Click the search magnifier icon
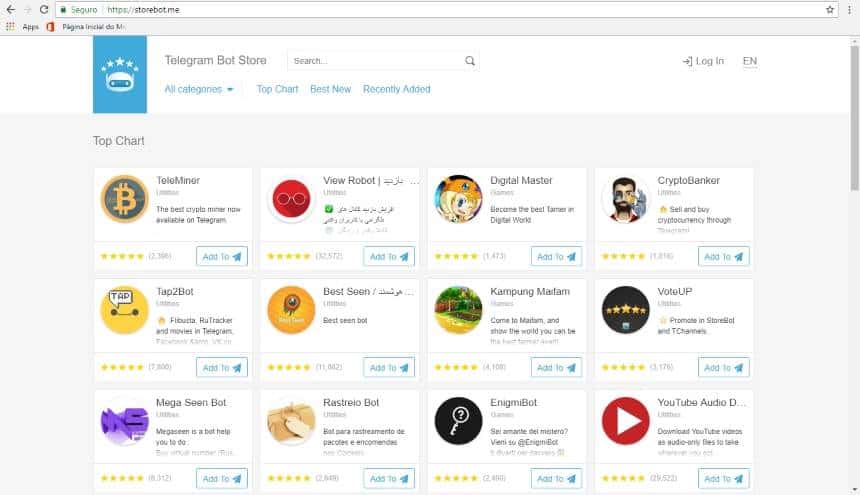 pyautogui.click(x=470, y=61)
